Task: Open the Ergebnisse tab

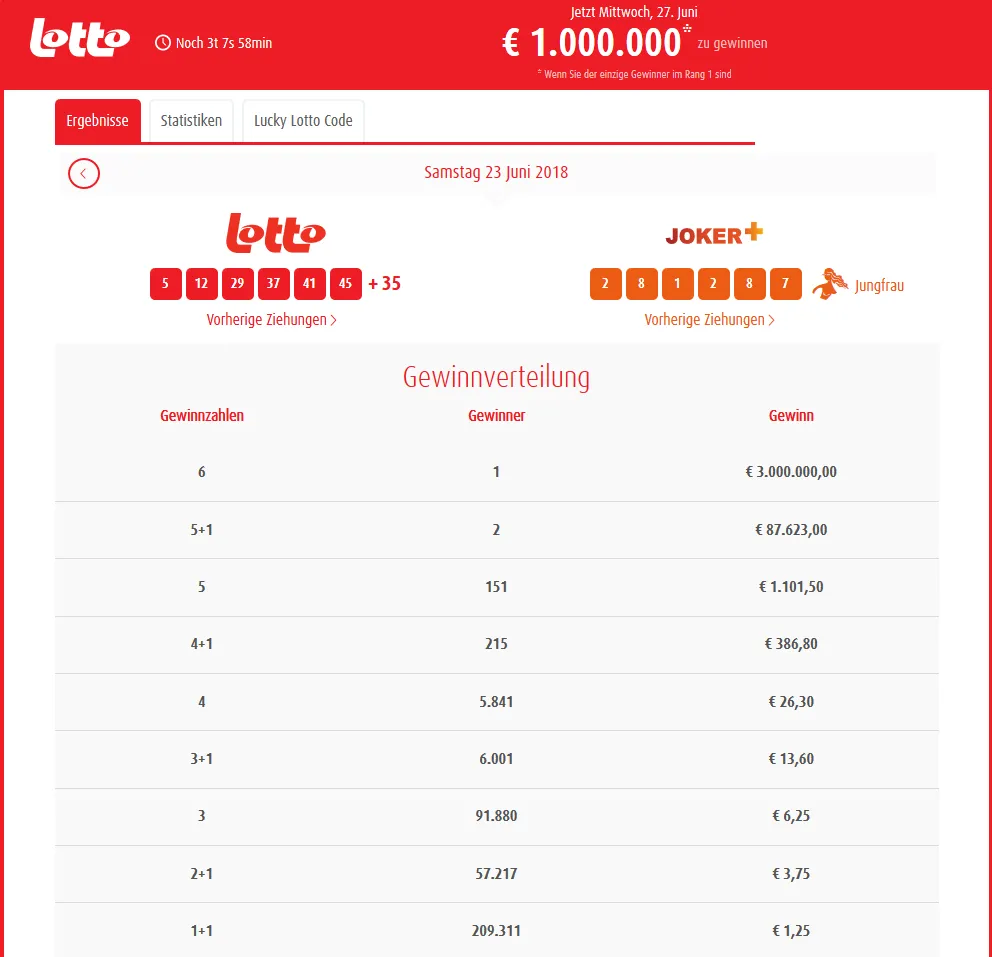Action: tap(97, 121)
